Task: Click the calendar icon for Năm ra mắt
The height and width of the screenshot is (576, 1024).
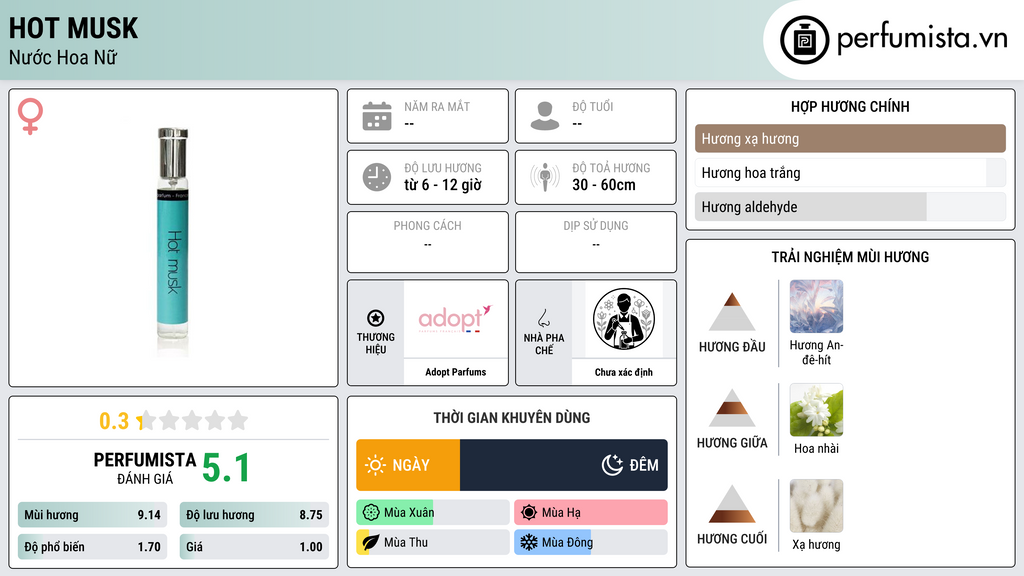Action: (377, 116)
